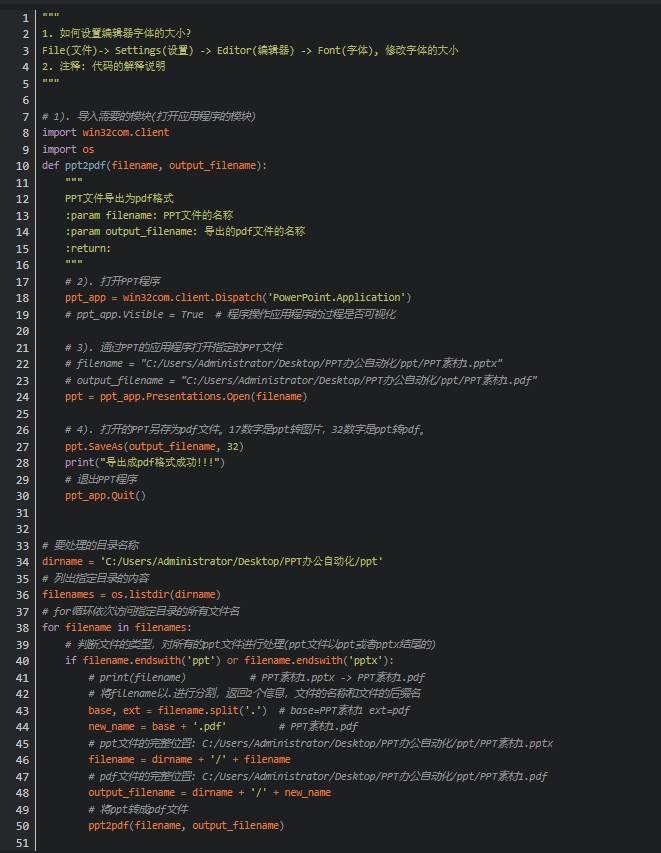This screenshot has height=853, width=661.
Task: Place cursor on 'import os' line
Action: 68,149
